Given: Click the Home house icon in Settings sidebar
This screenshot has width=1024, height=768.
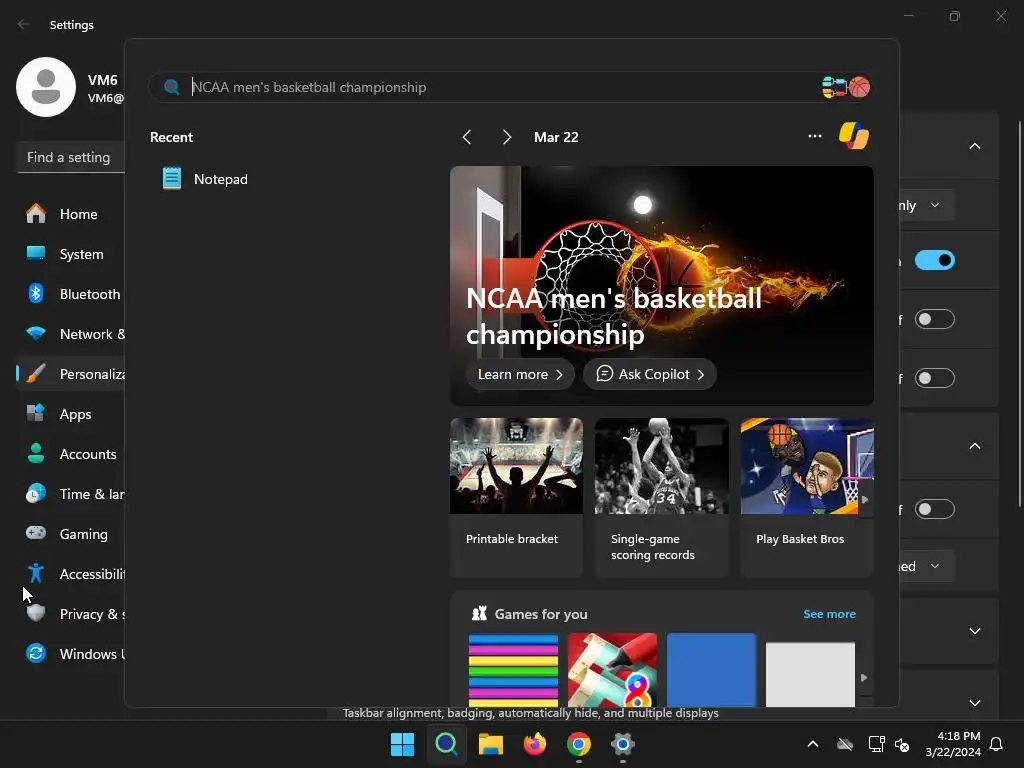Looking at the screenshot, I should point(36,214).
